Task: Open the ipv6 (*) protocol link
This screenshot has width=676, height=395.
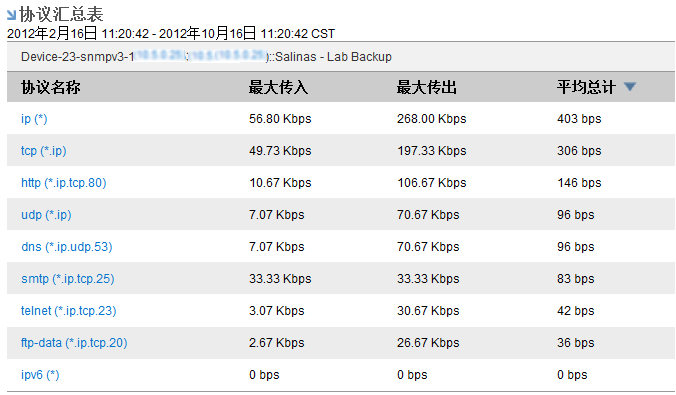Action: pyautogui.click(x=40, y=375)
